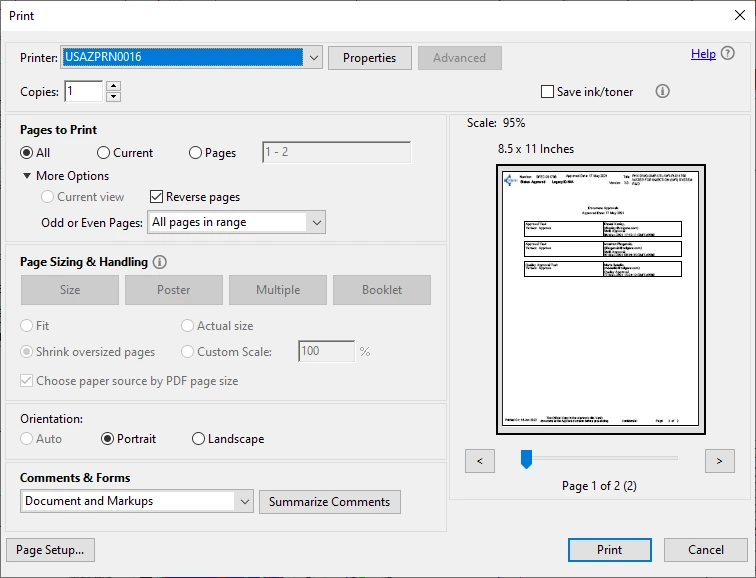The height and width of the screenshot is (578, 756).
Task: Click the printer Properties button
Action: (x=370, y=58)
